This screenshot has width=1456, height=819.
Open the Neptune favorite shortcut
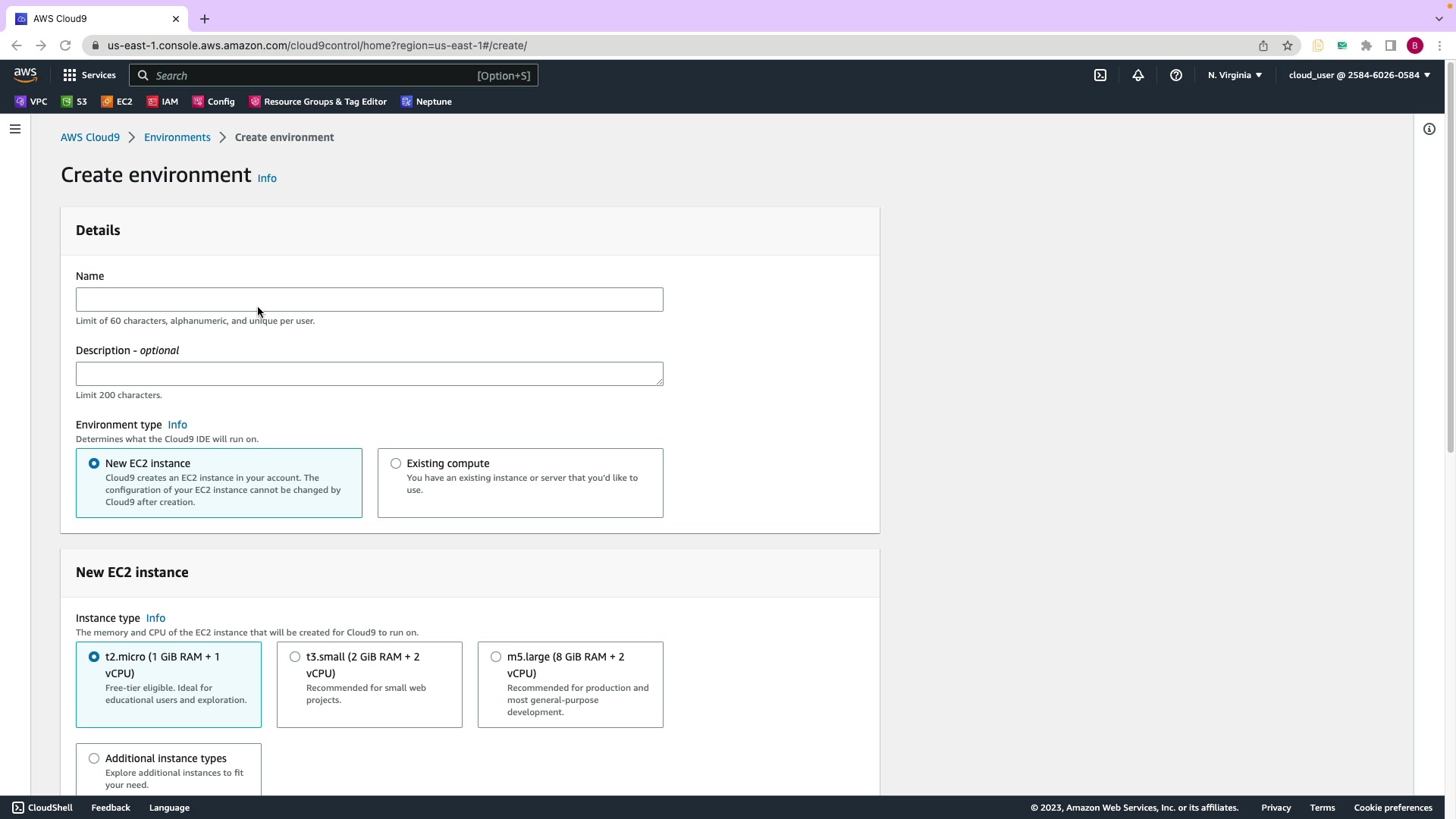426,102
